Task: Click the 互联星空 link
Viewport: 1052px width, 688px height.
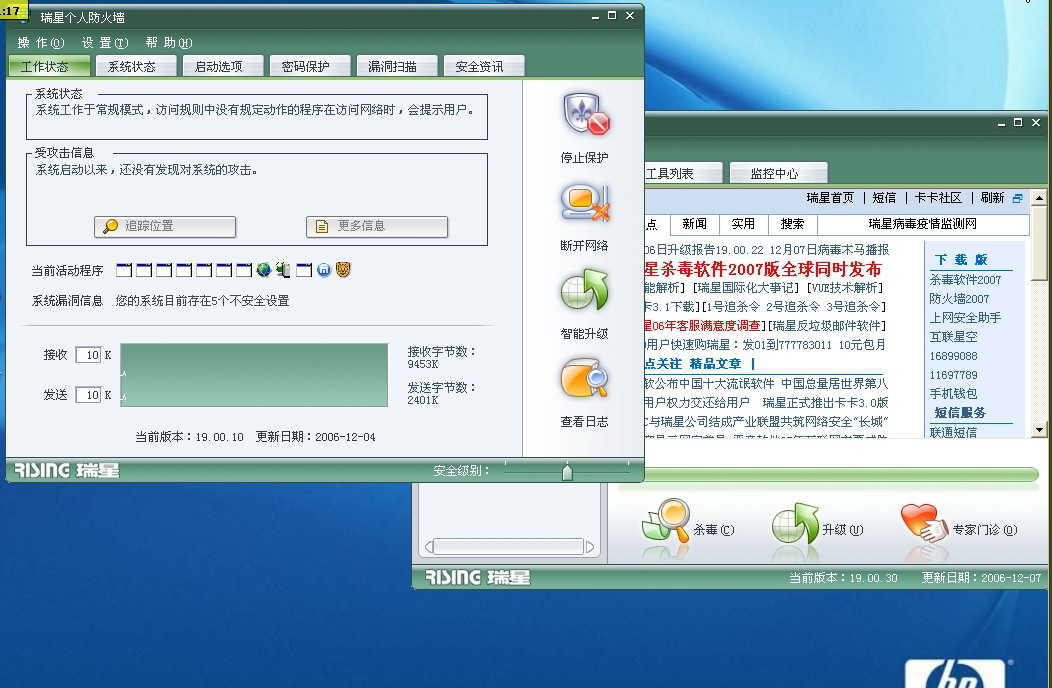Action: tap(953, 336)
